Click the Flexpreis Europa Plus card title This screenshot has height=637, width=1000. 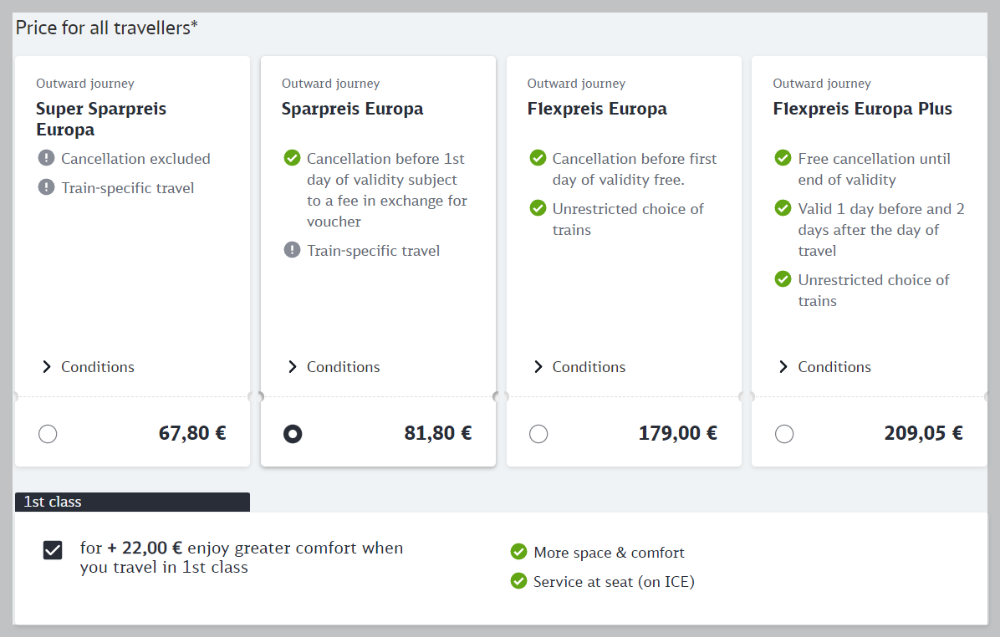[x=862, y=109]
